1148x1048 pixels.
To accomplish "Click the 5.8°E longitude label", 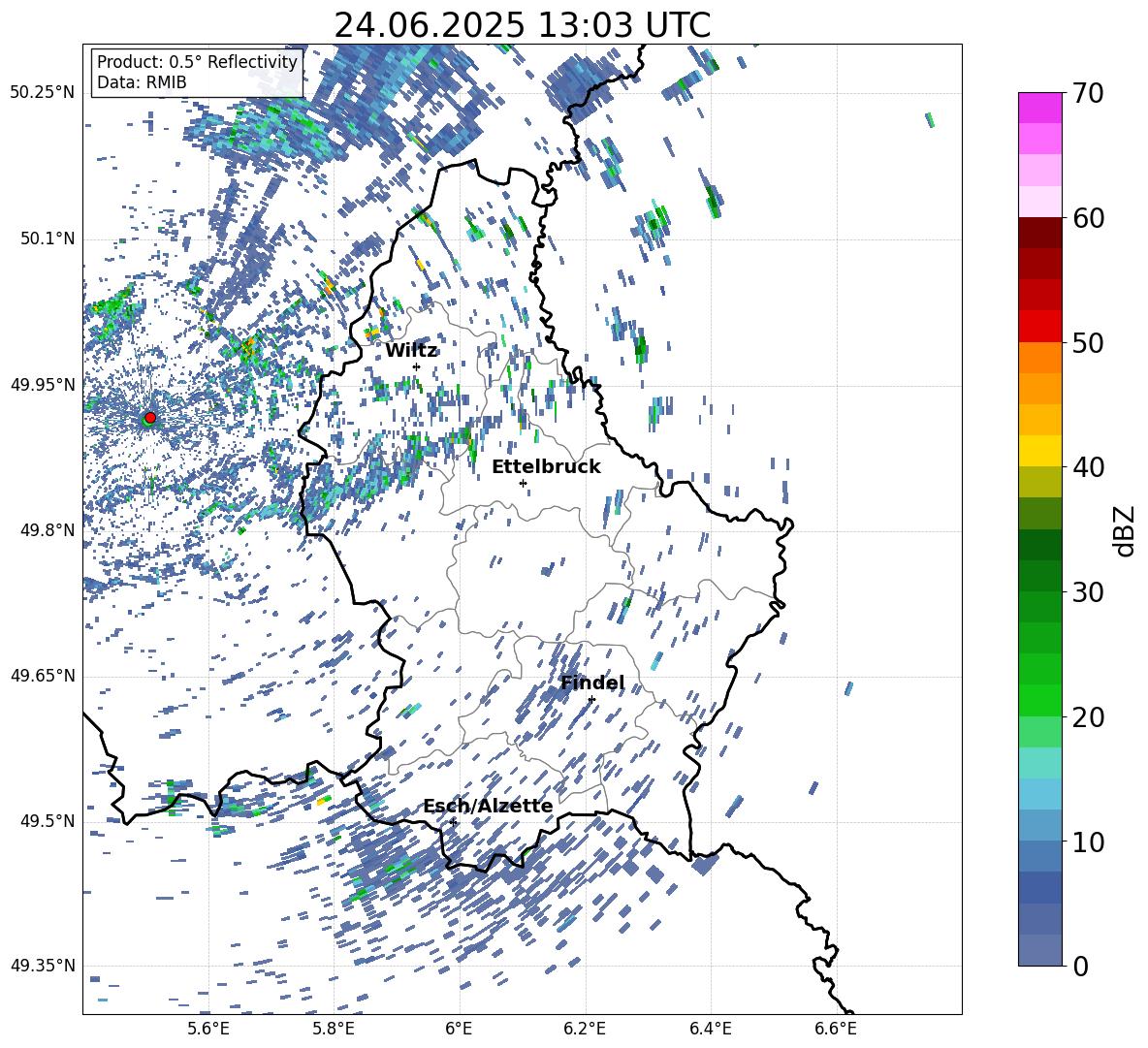I will (x=335, y=1029).
